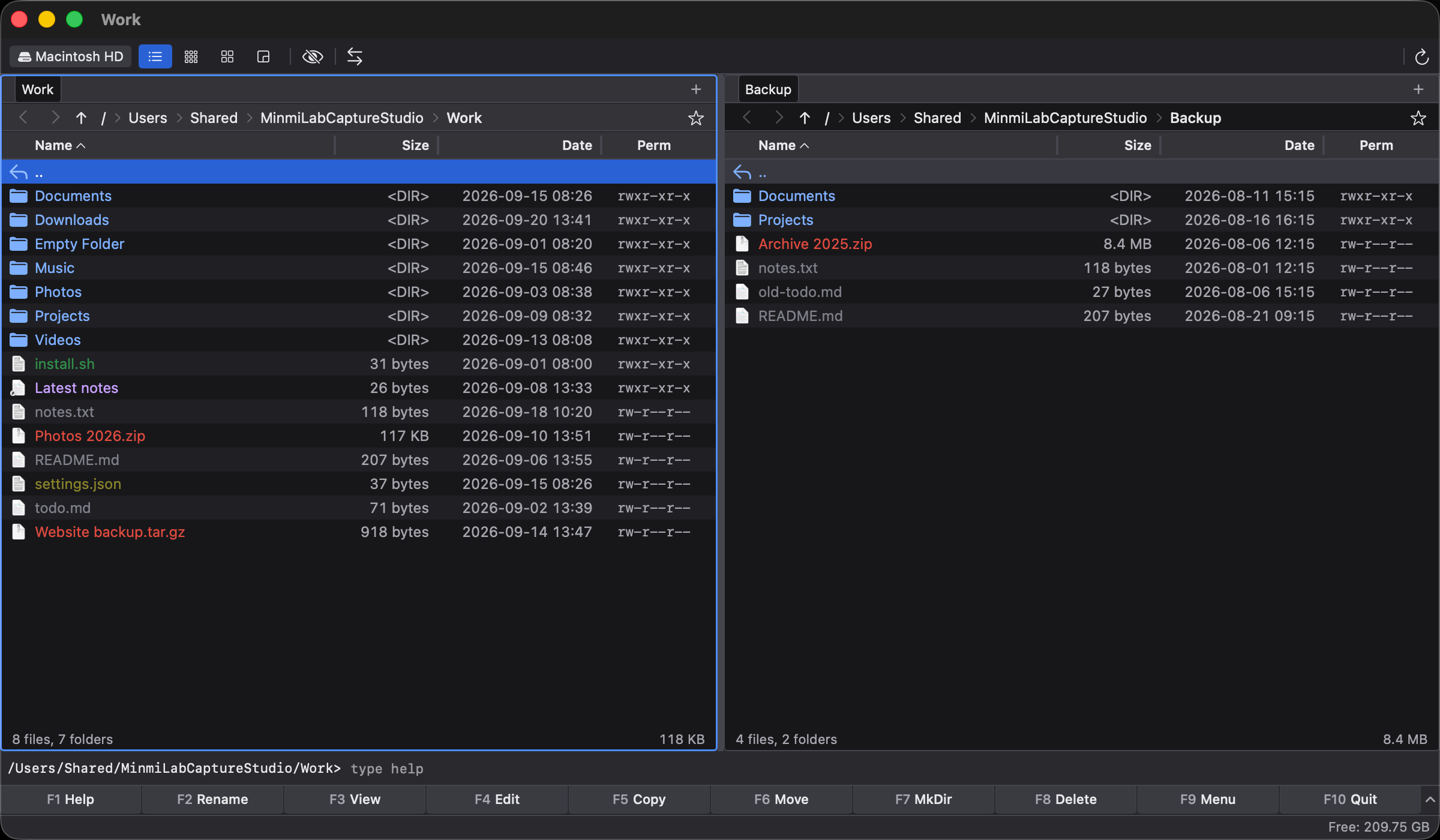Viewport: 1440px width, 840px height.
Task: Open the preview pane view icon
Action: (263, 56)
